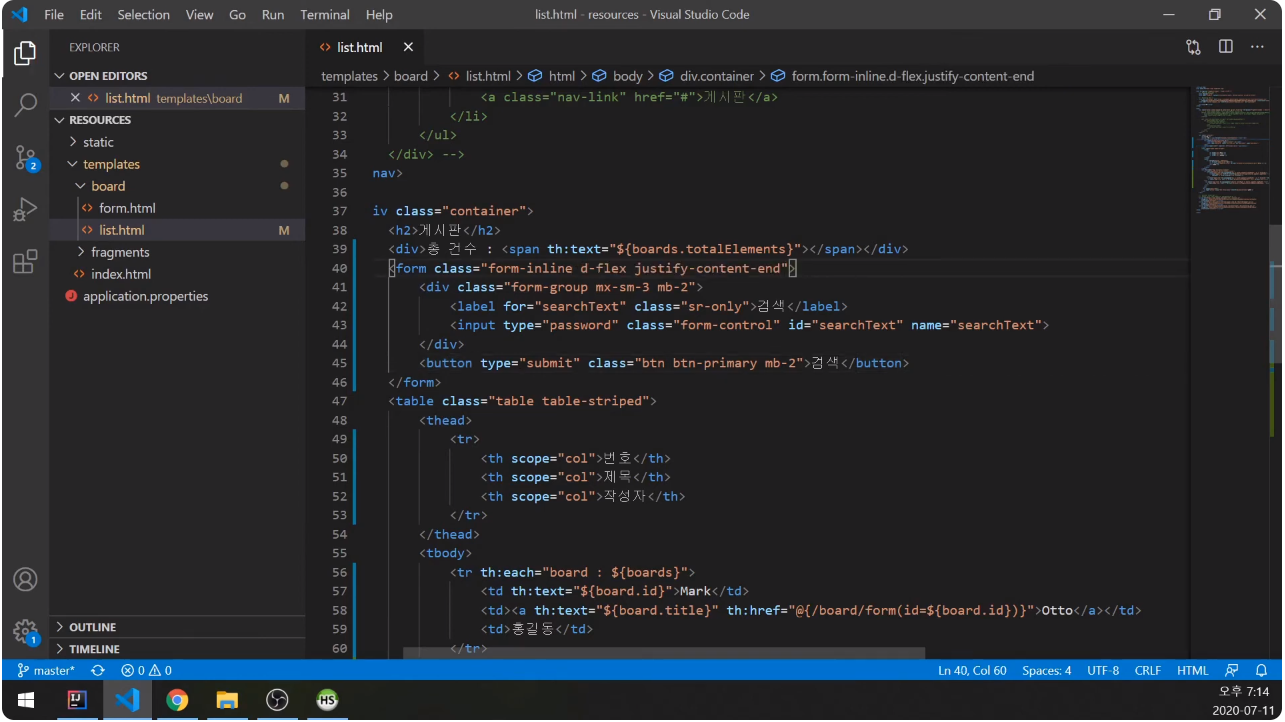Open the HS app on the taskbar
This screenshot has width=1285, height=722.
coord(327,700)
